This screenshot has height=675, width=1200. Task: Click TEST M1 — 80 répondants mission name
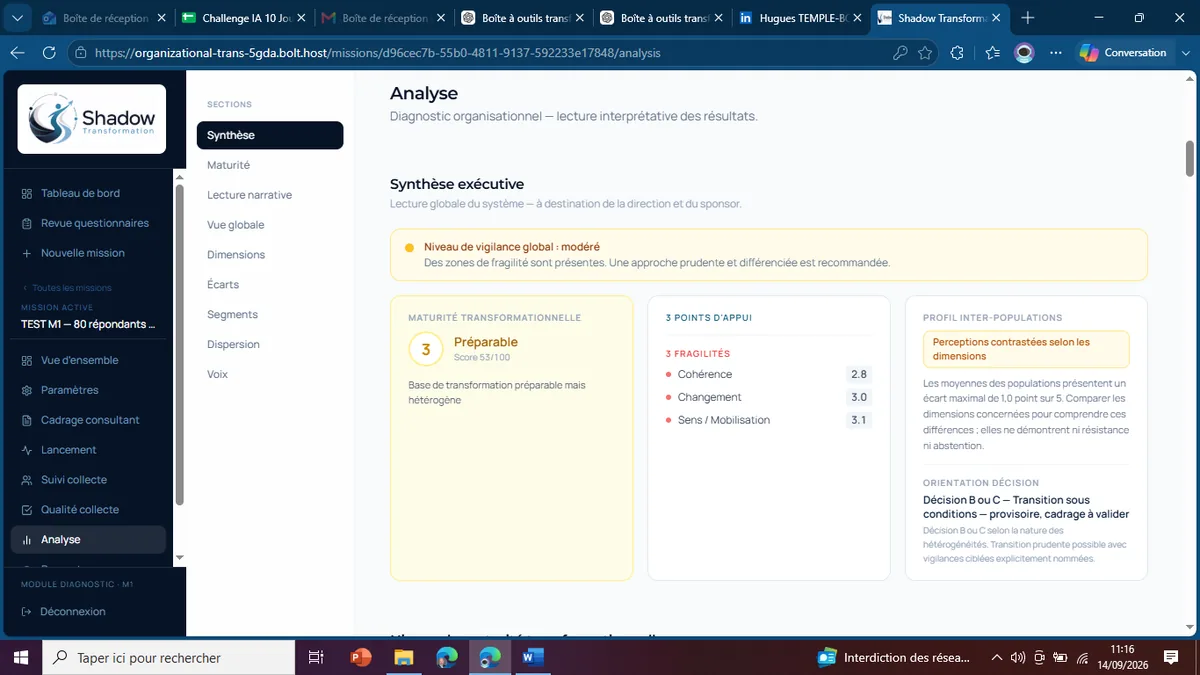click(88, 324)
